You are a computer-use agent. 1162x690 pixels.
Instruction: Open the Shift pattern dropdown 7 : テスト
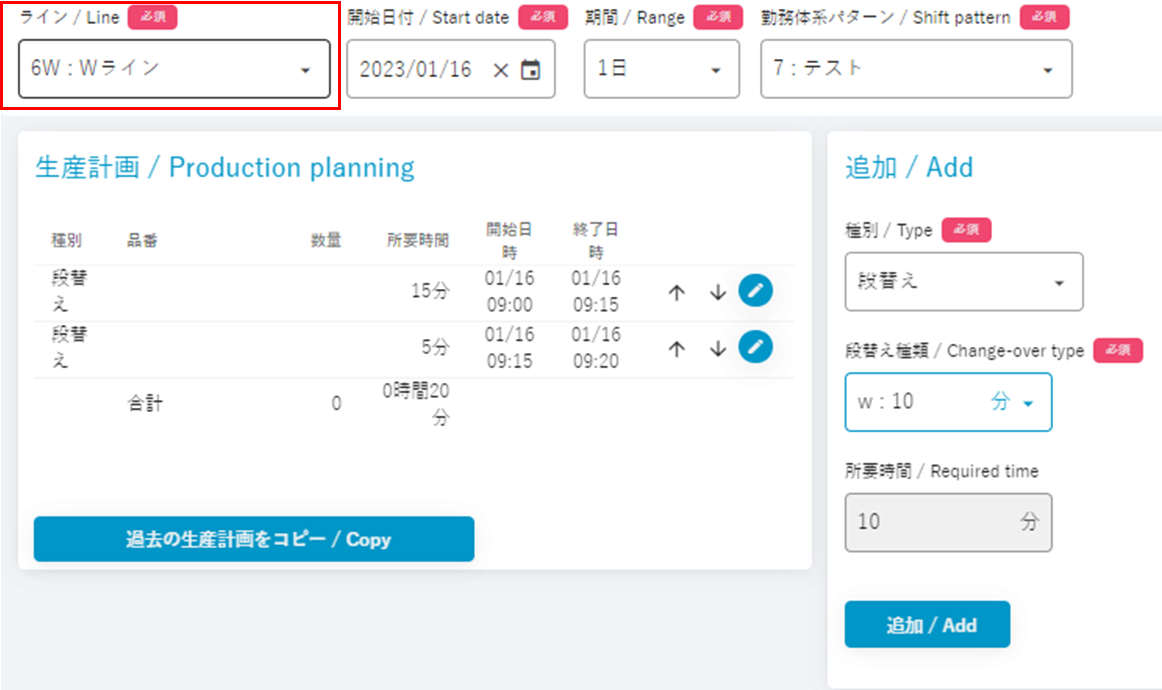point(915,69)
